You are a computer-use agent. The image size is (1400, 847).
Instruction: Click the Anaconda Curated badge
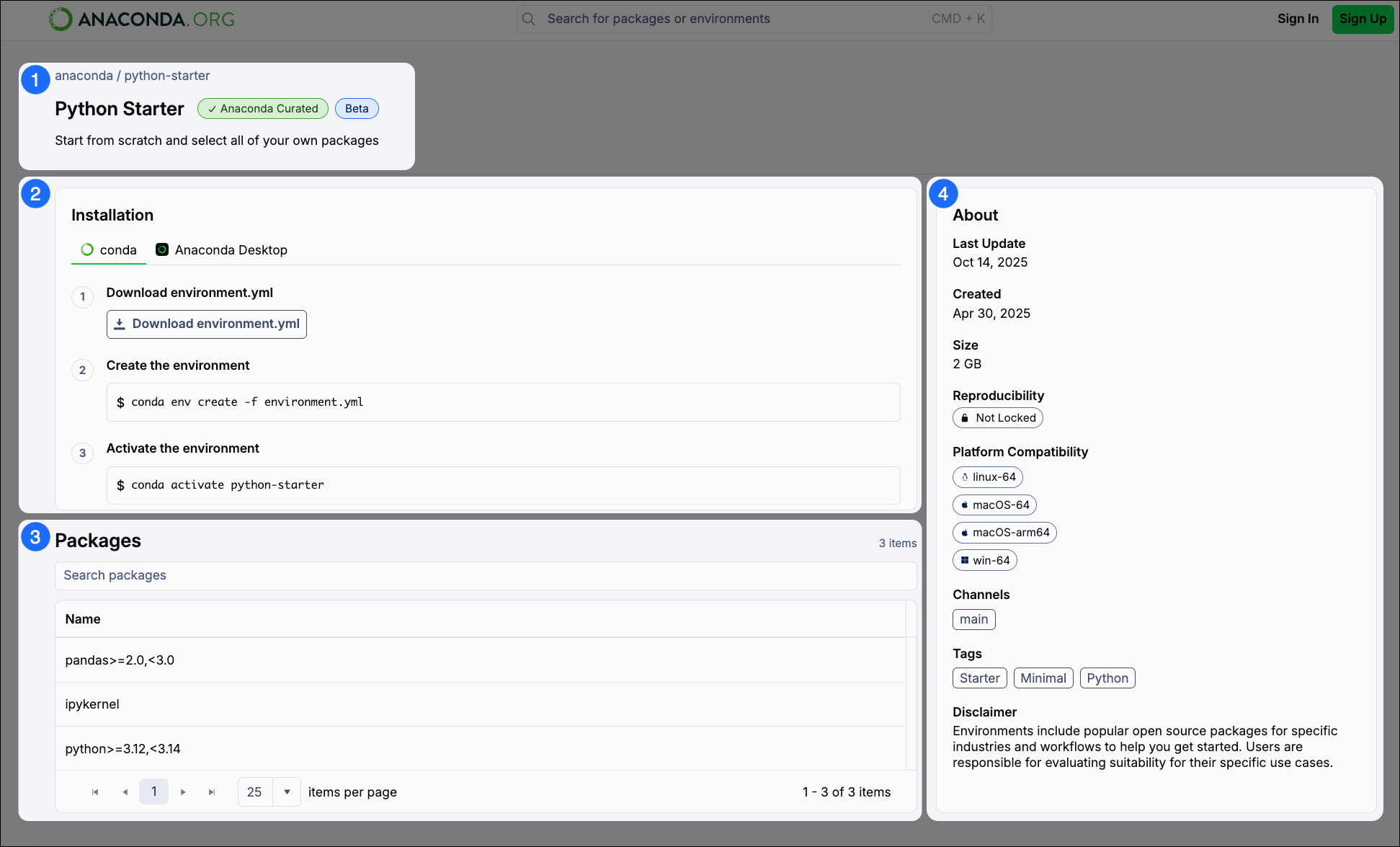point(263,109)
